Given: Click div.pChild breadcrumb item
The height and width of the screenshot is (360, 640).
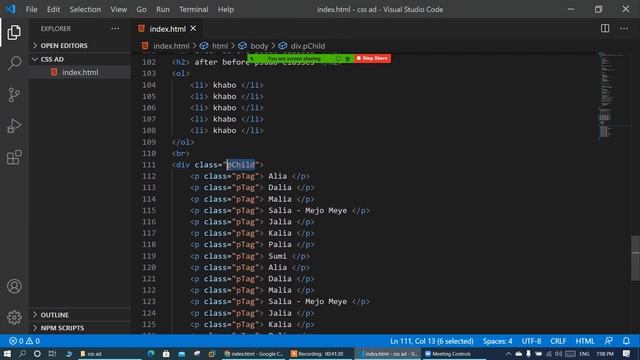Looking at the screenshot, I should 308,46.
